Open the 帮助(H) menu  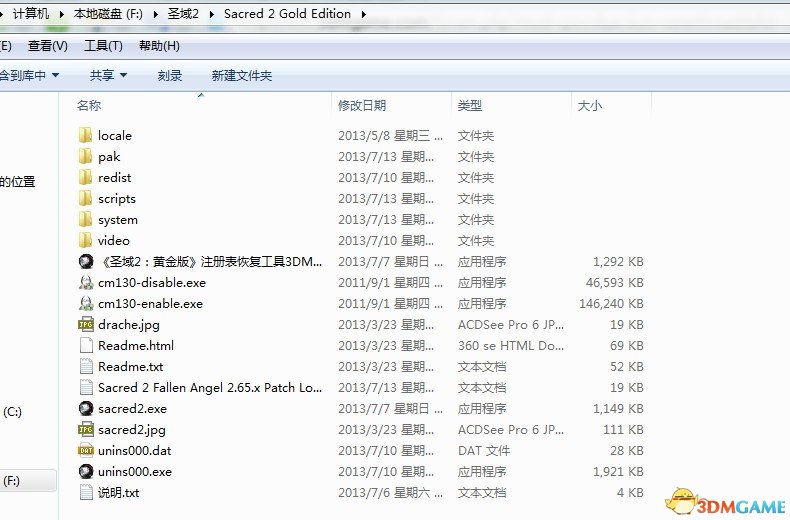(x=159, y=46)
